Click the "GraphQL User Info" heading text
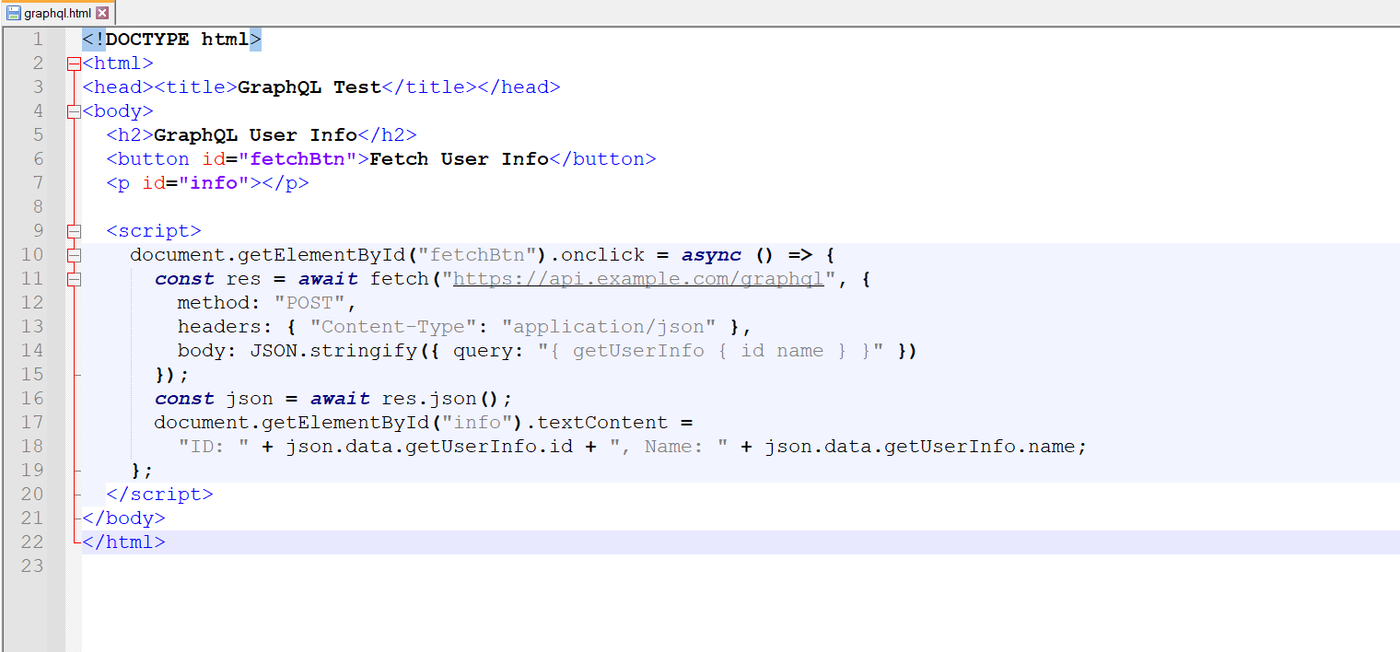 click(x=255, y=135)
